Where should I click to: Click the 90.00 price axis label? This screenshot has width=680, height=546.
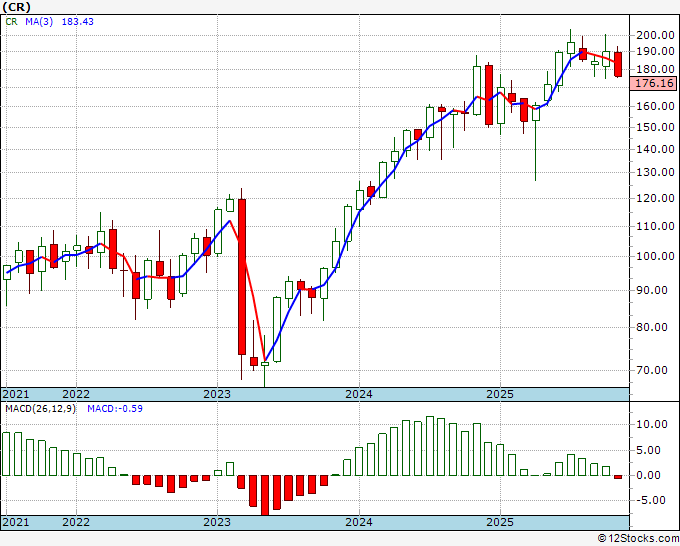(x=651, y=290)
